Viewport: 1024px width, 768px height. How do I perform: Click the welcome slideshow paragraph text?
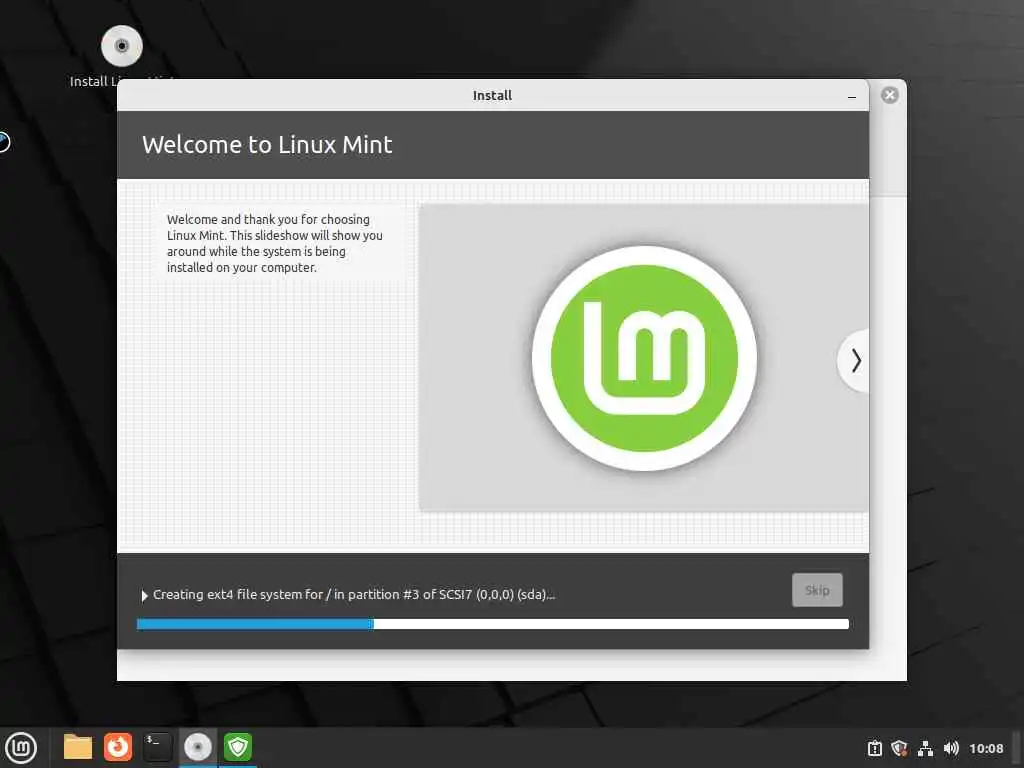(x=274, y=244)
